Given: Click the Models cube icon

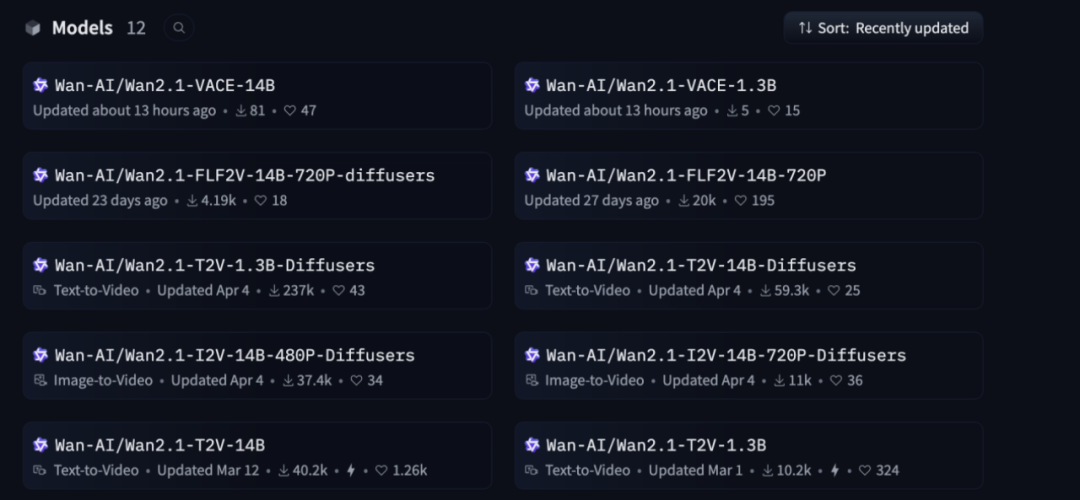Looking at the screenshot, I should [33, 28].
